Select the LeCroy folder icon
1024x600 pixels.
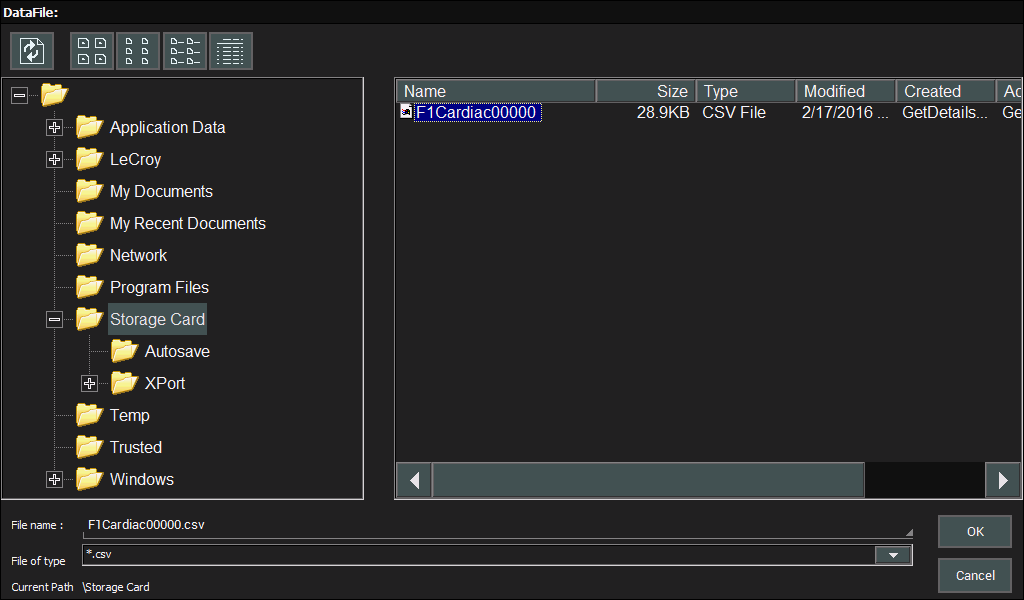pos(90,159)
